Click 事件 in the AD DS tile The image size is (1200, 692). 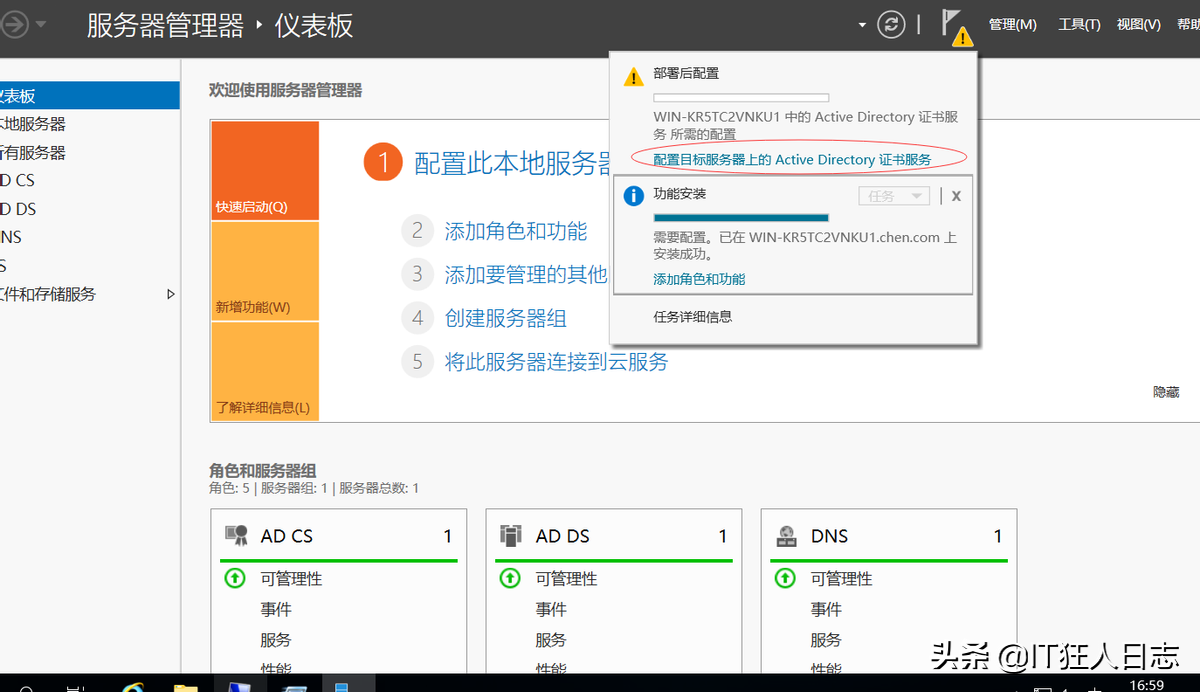pyautogui.click(x=551, y=610)
